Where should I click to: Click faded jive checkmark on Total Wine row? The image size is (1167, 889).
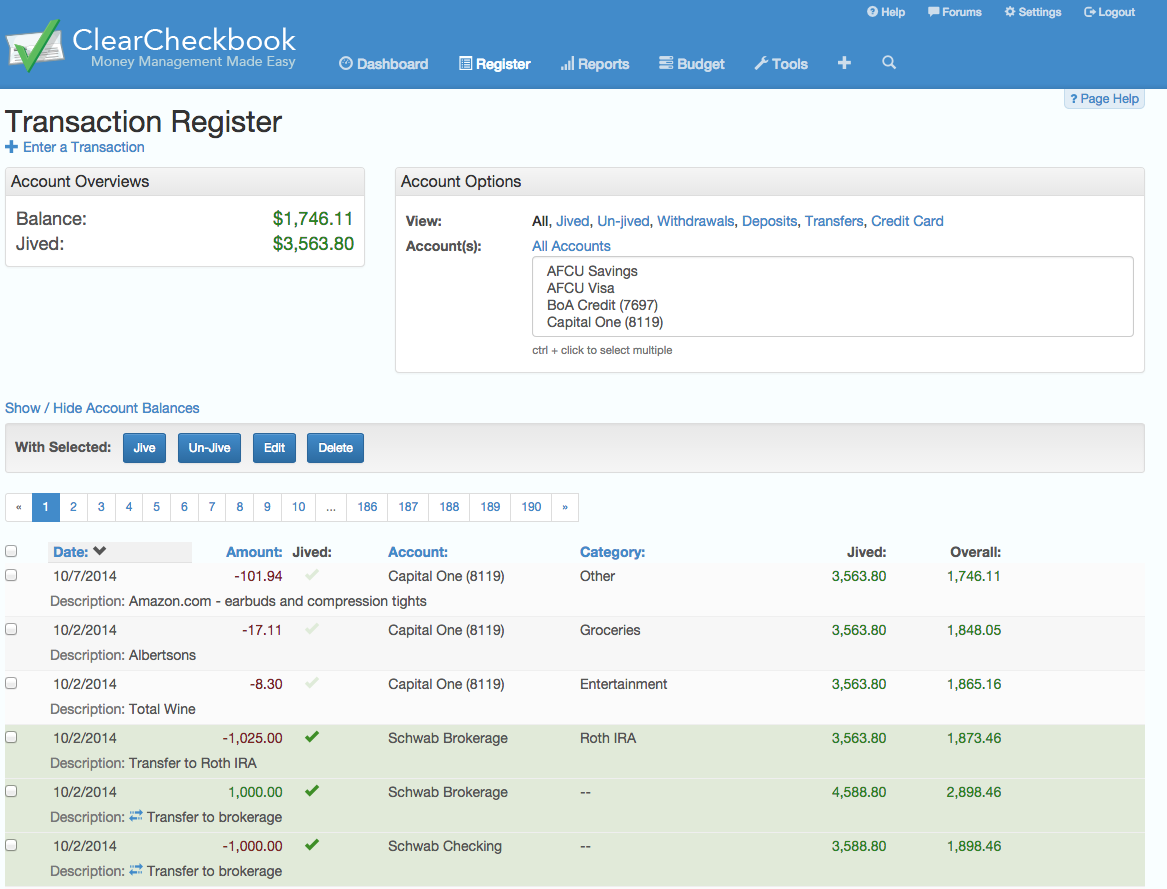[312, 683]
